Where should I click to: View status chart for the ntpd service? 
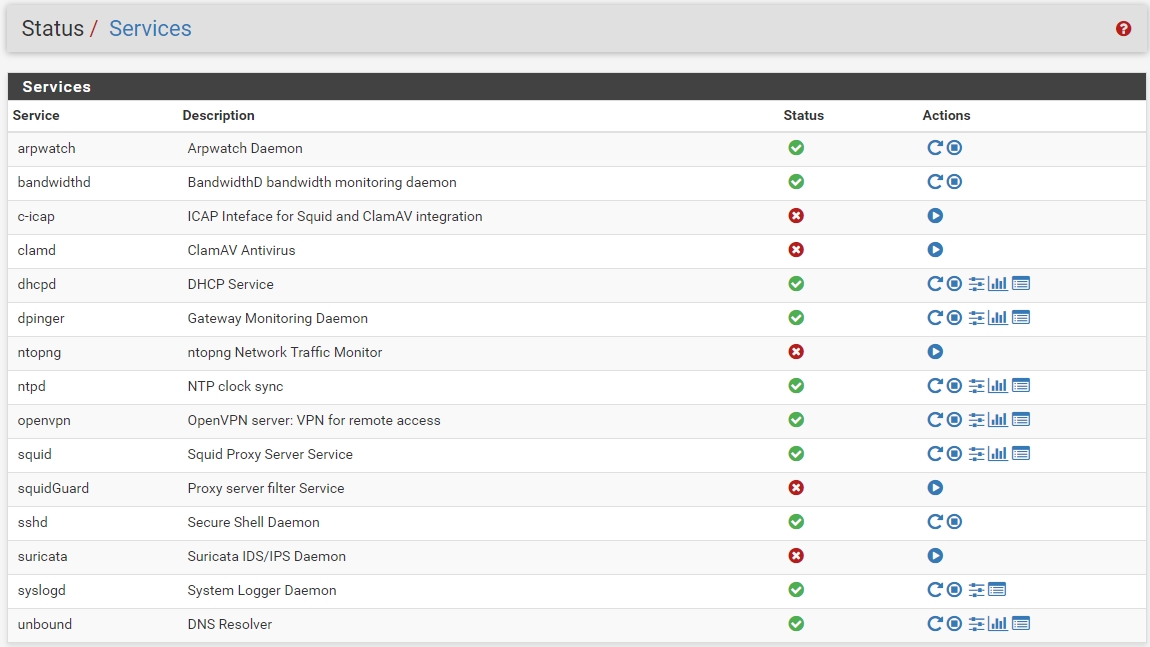pos(997,386)
